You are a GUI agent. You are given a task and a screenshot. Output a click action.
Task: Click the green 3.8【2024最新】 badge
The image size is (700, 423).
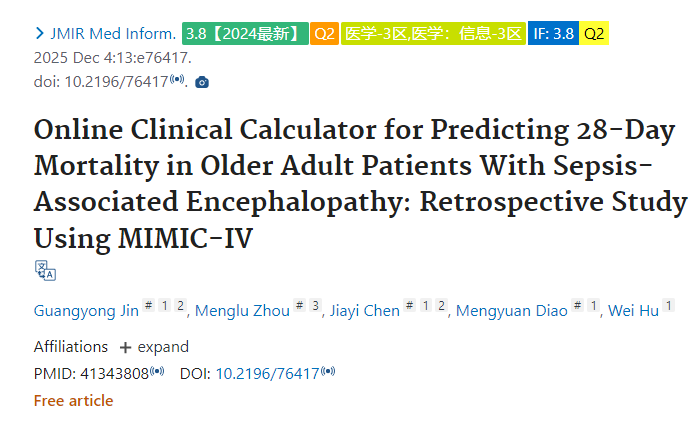pos(245,33)
